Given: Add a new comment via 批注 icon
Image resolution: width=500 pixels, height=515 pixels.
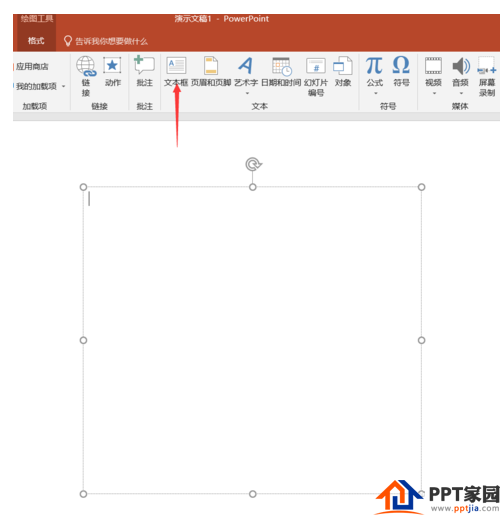Looking at the screenshot, I should tap(144, 65).
